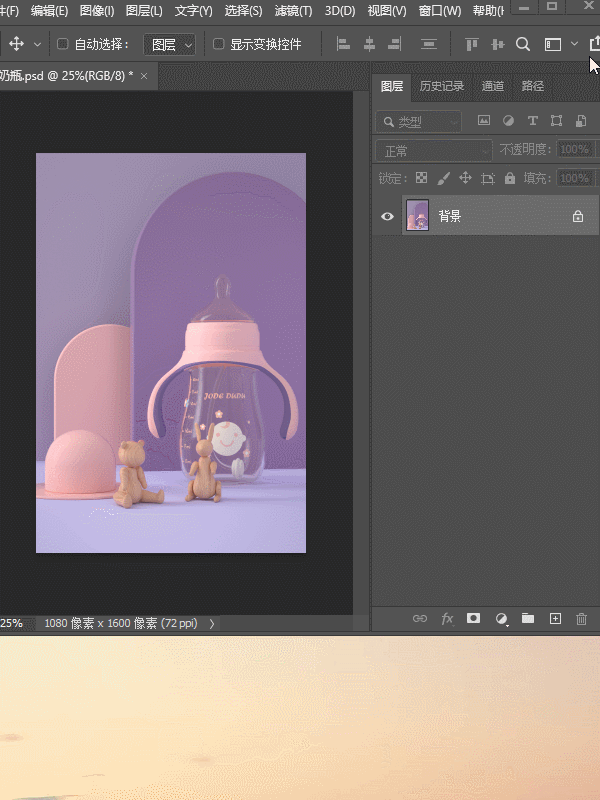
Task: Lock position icon in layers panel
Action: pos(465,178)
